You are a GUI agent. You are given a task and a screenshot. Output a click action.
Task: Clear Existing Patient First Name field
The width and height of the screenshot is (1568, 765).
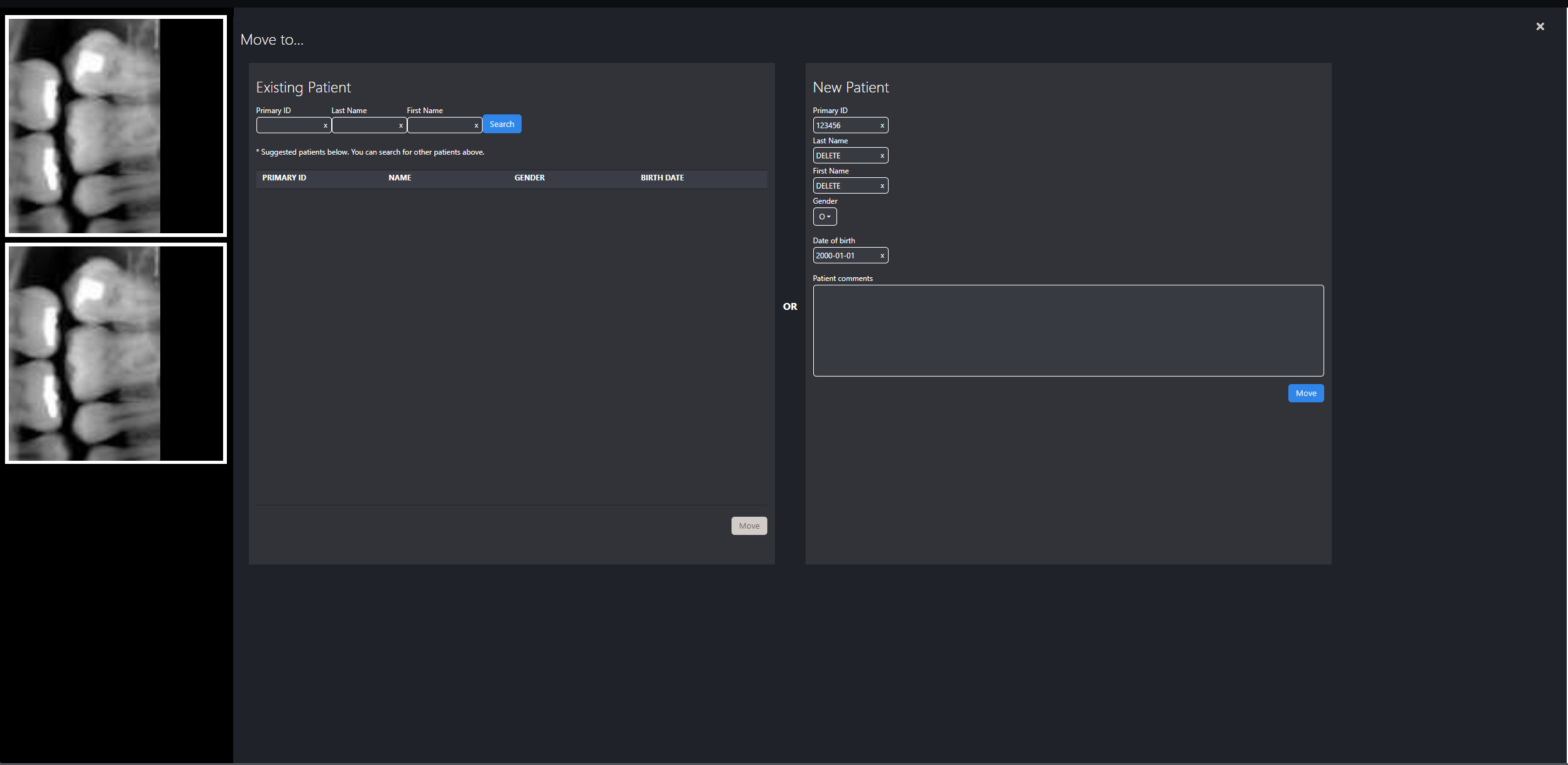click(476, 126)
